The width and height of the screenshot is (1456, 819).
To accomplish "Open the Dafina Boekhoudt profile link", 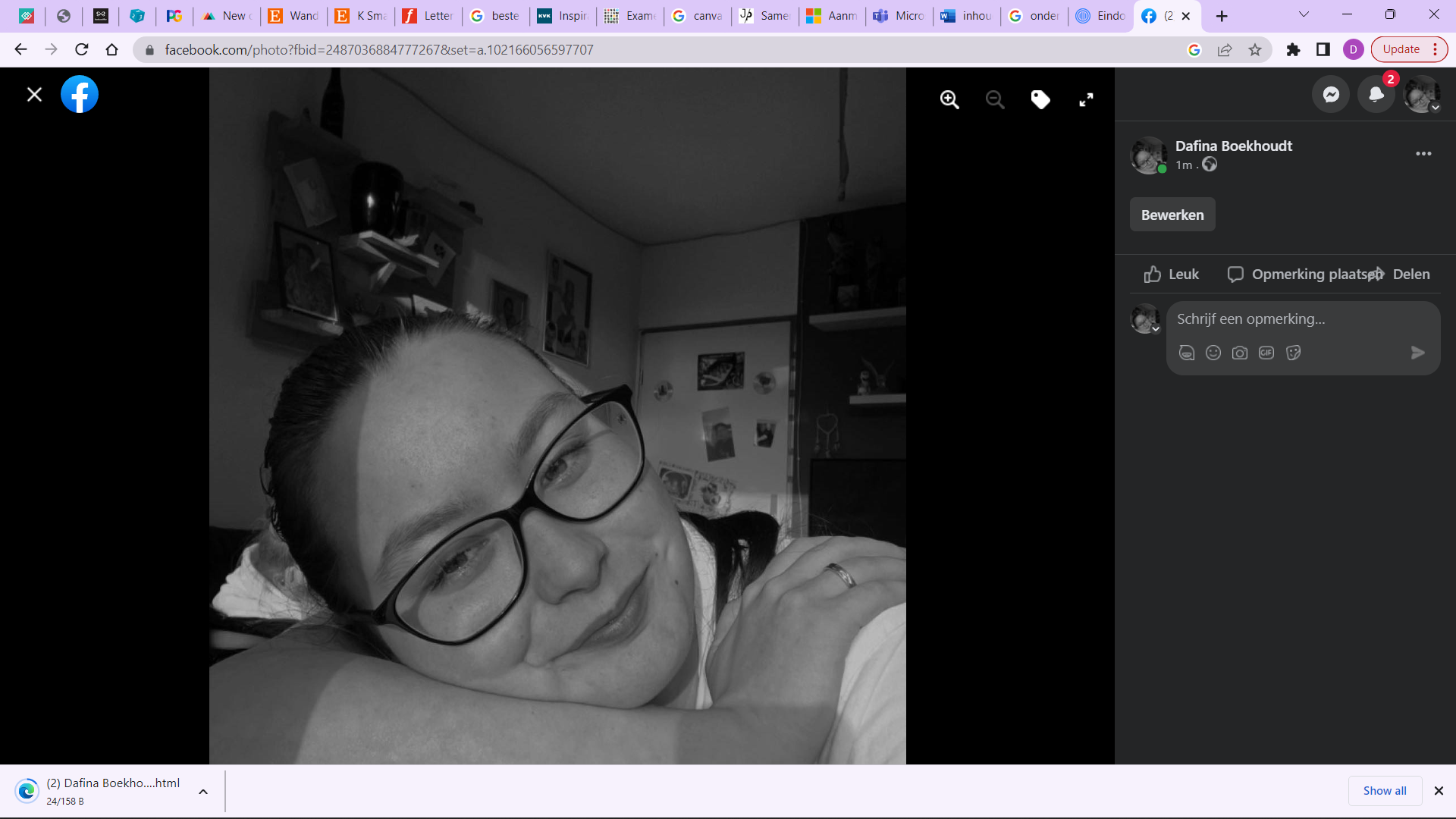I will click(x=1233, y=146).
